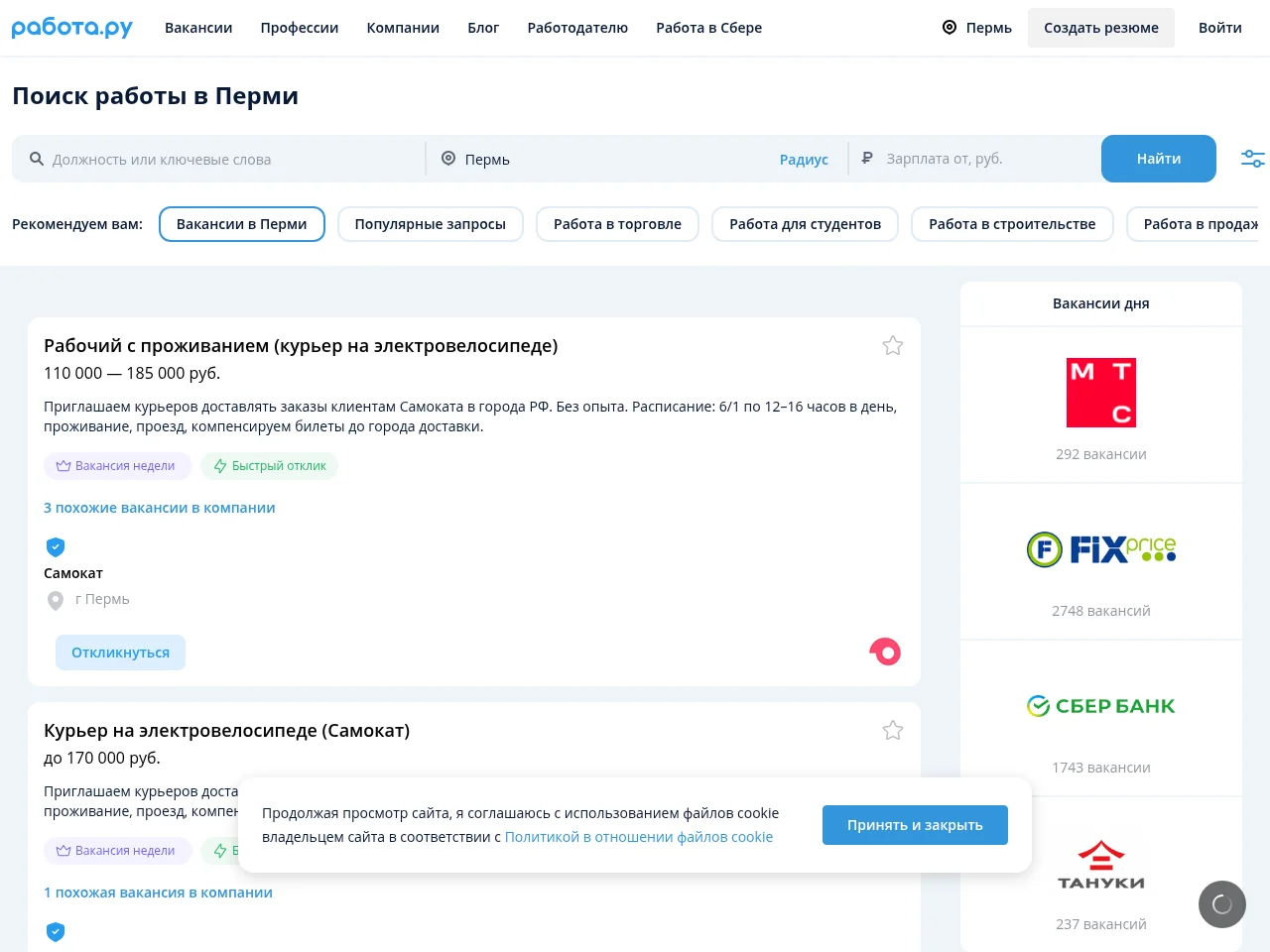
Task: Click the map pin next to г Пермь
Action: (x=56, y=600)
